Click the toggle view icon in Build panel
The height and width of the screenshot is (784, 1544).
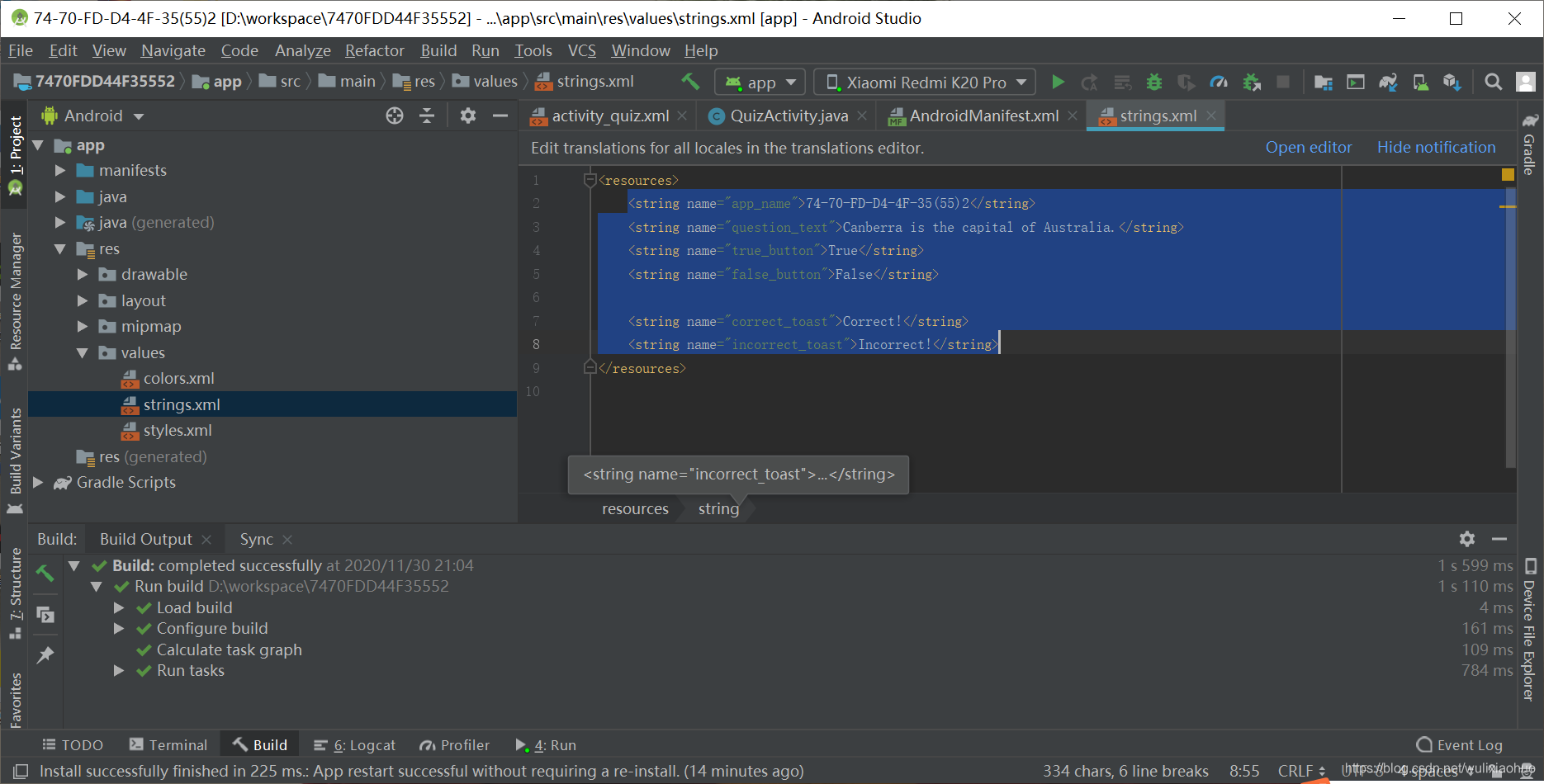coord(45,615)
